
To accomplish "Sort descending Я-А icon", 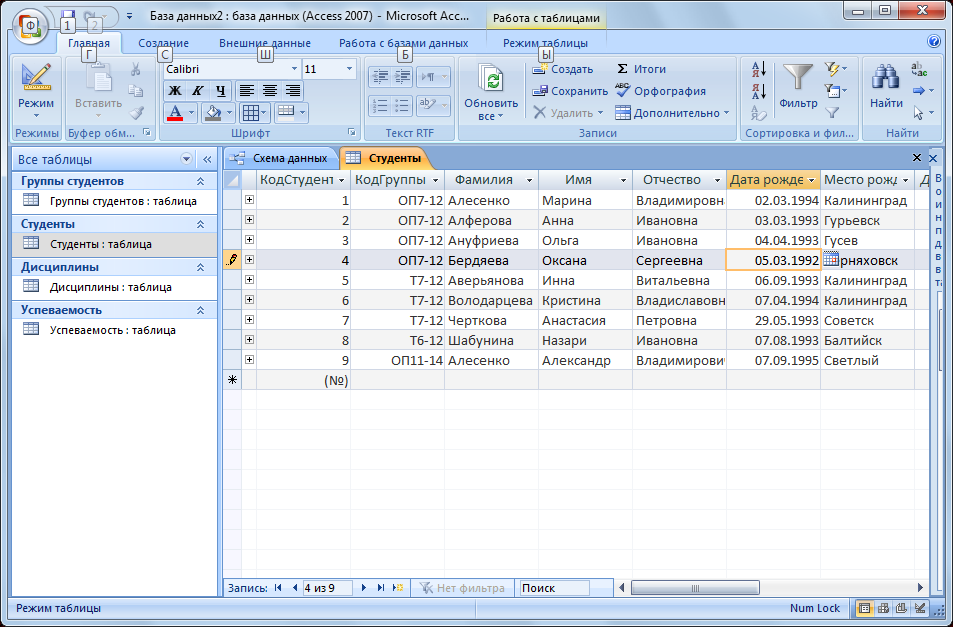I will [759, 91].
